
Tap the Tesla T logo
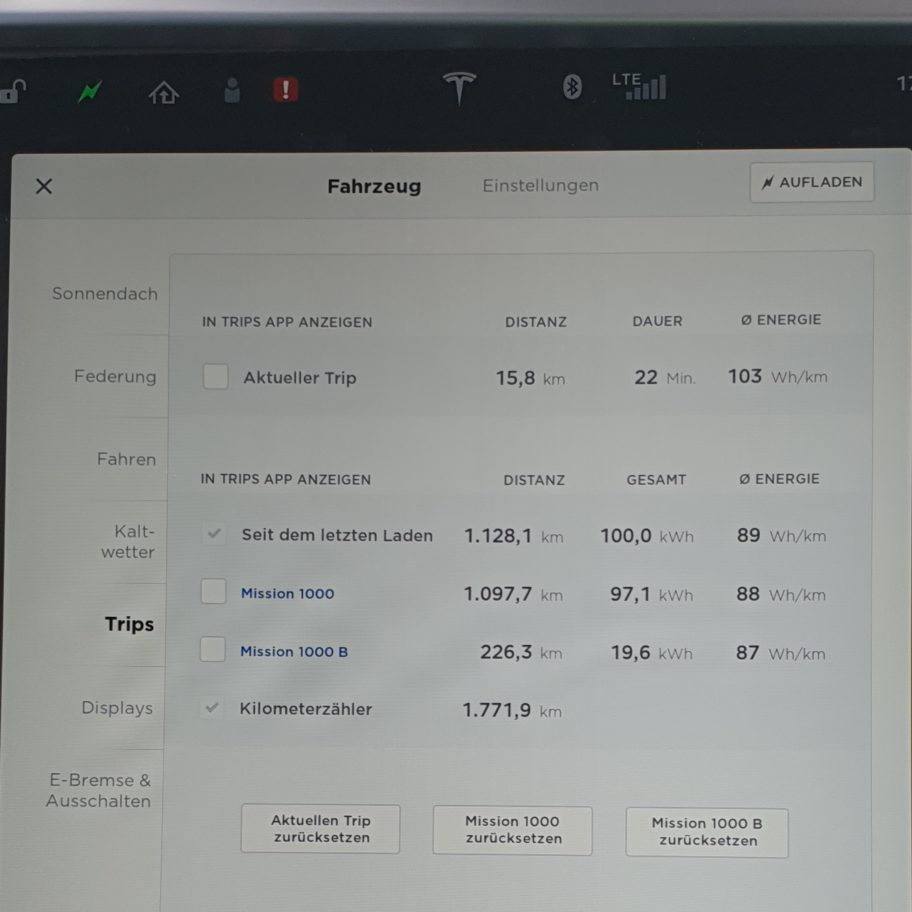[459, 88]
